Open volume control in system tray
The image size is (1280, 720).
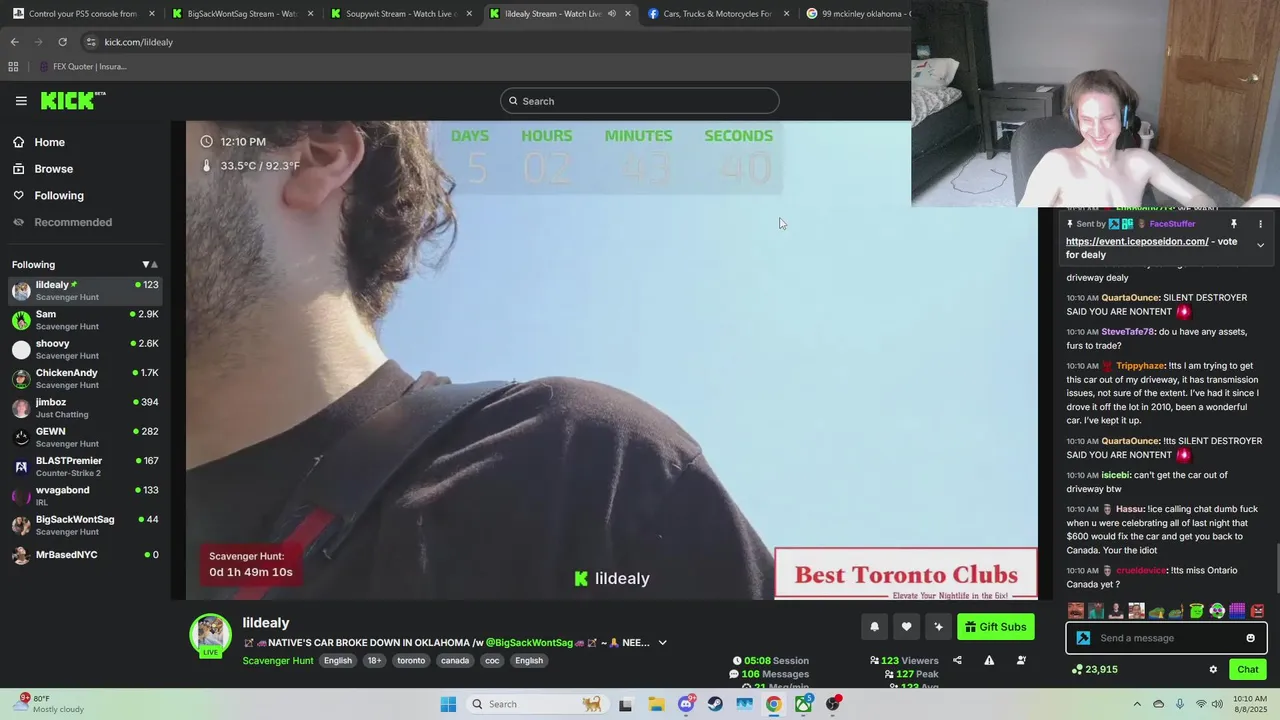1218,704
